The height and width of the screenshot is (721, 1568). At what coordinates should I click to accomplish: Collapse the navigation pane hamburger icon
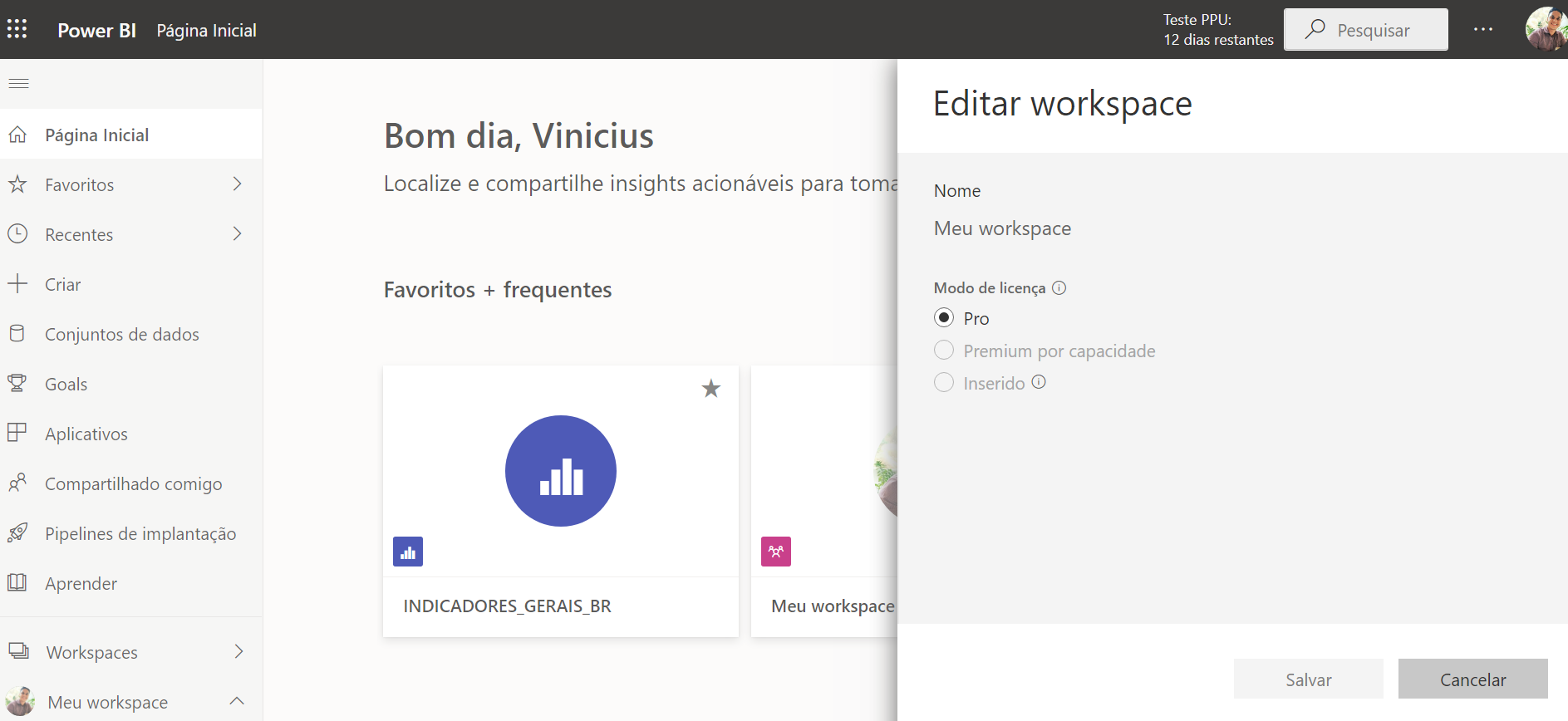18,83
